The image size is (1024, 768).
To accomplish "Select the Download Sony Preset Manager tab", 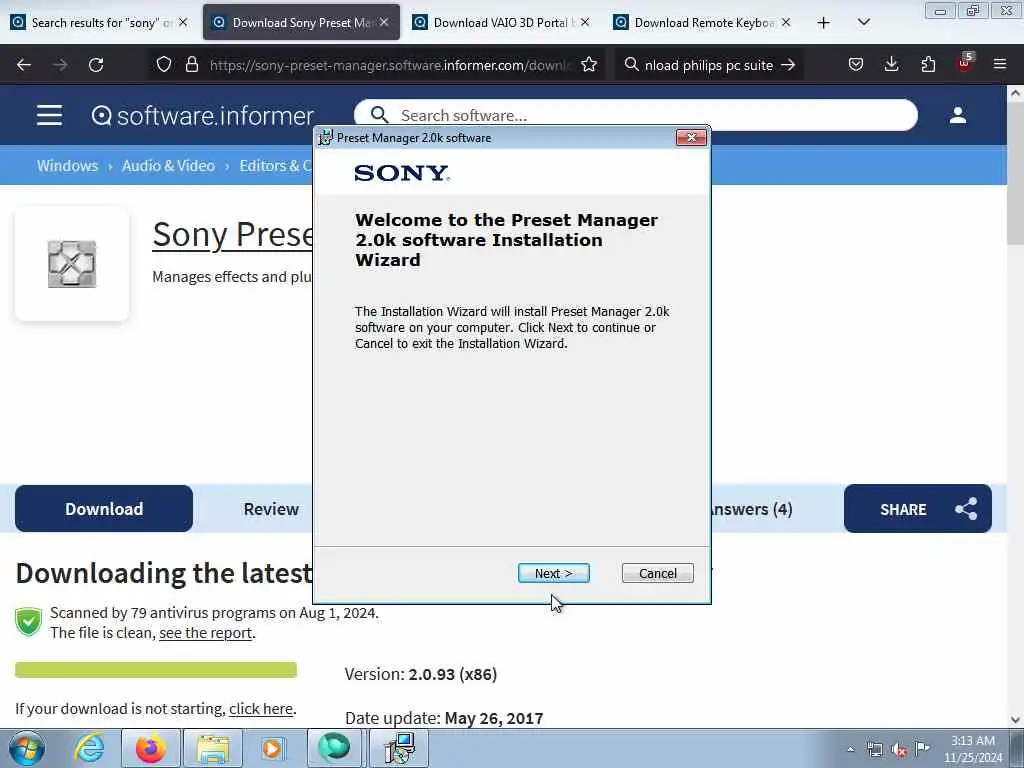I will pyautogui.click(x=301, y=23).
